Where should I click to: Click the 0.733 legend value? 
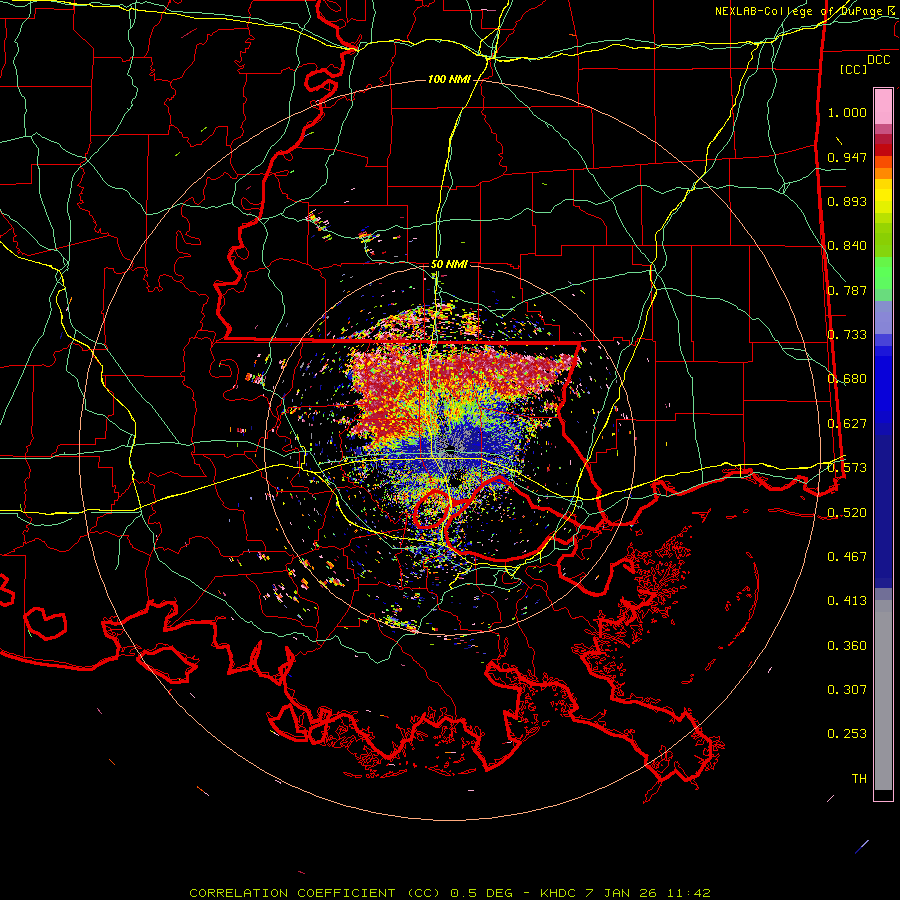(x=847, y=335)
